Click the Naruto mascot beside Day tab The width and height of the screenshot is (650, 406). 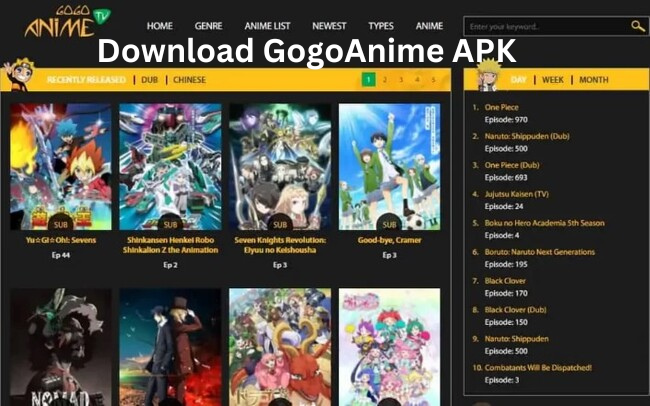[x=488, y=75]
